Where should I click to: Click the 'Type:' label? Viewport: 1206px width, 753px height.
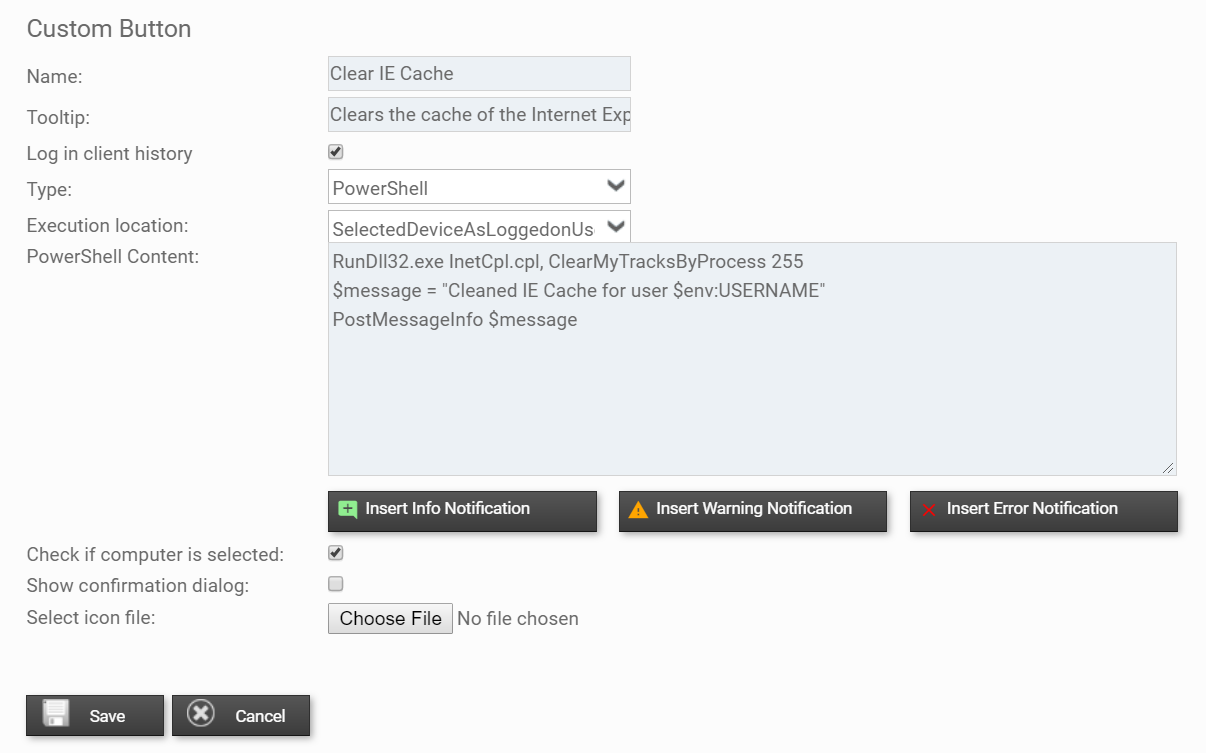pyautogui.click(x=49, y=189)
